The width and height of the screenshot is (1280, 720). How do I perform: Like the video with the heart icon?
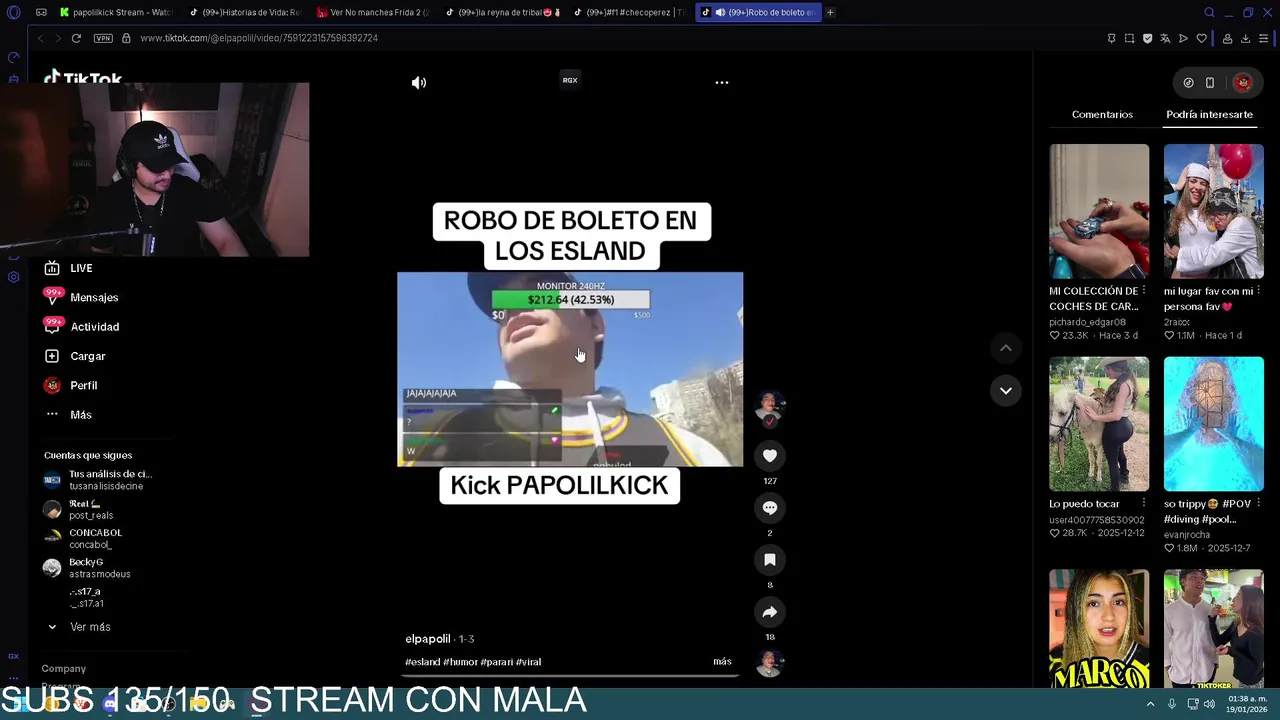pos(770,456)
